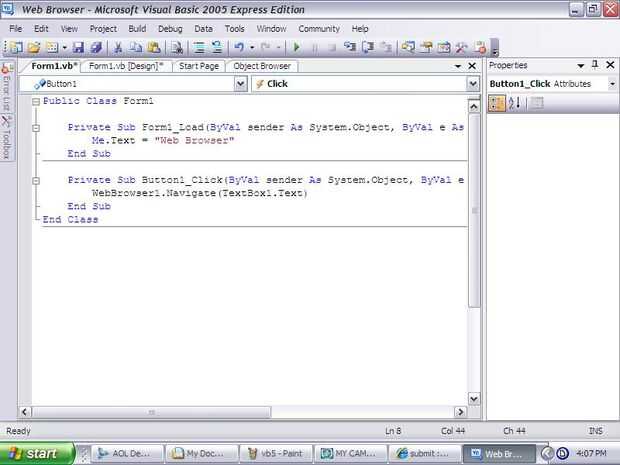This screenshot has height=465, width=620.
Task: Start debugging with the green play icon
Action: pyautogui.click(x=297, y=47)
